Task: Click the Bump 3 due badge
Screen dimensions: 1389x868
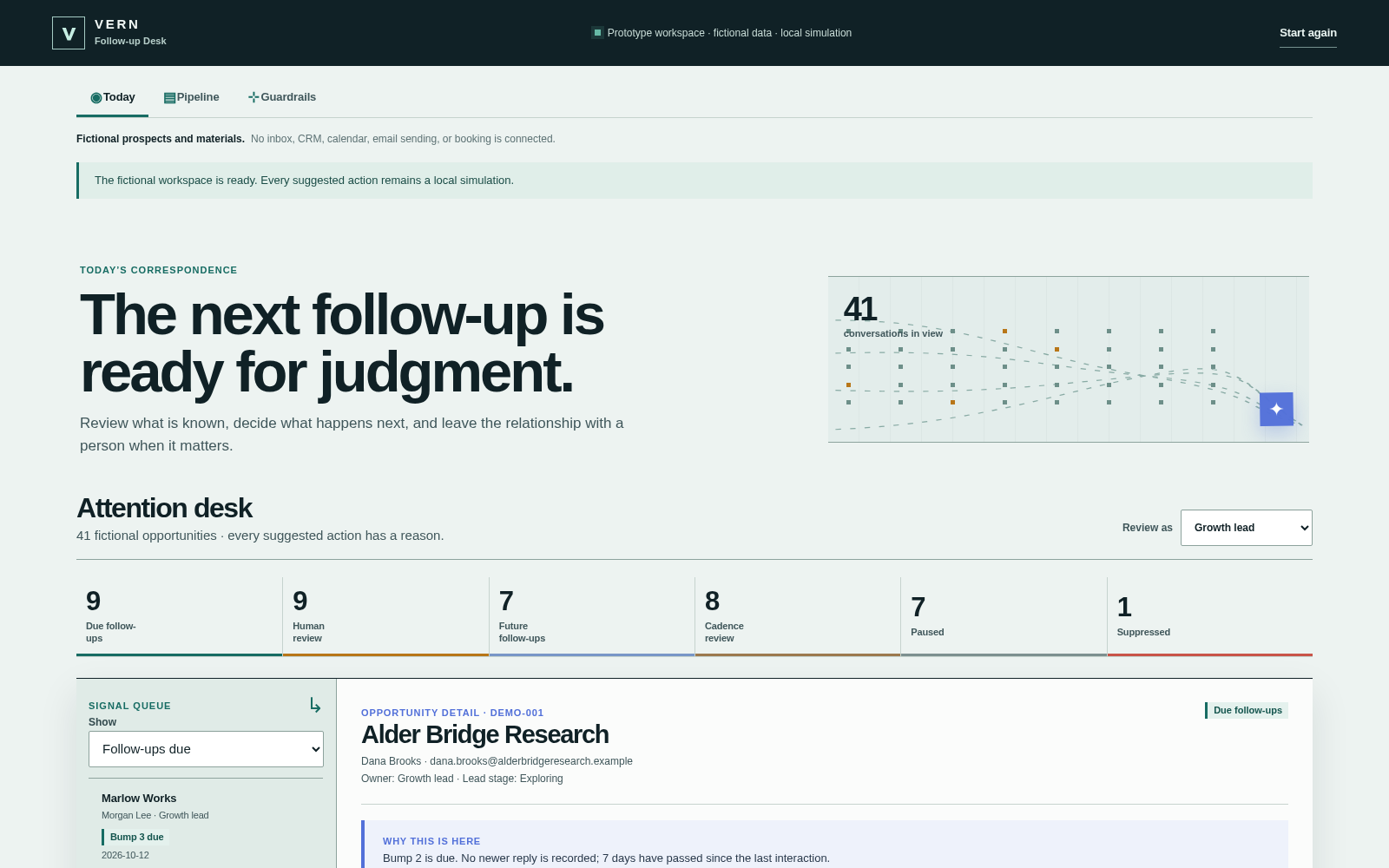Action: (x=136, y=837)
